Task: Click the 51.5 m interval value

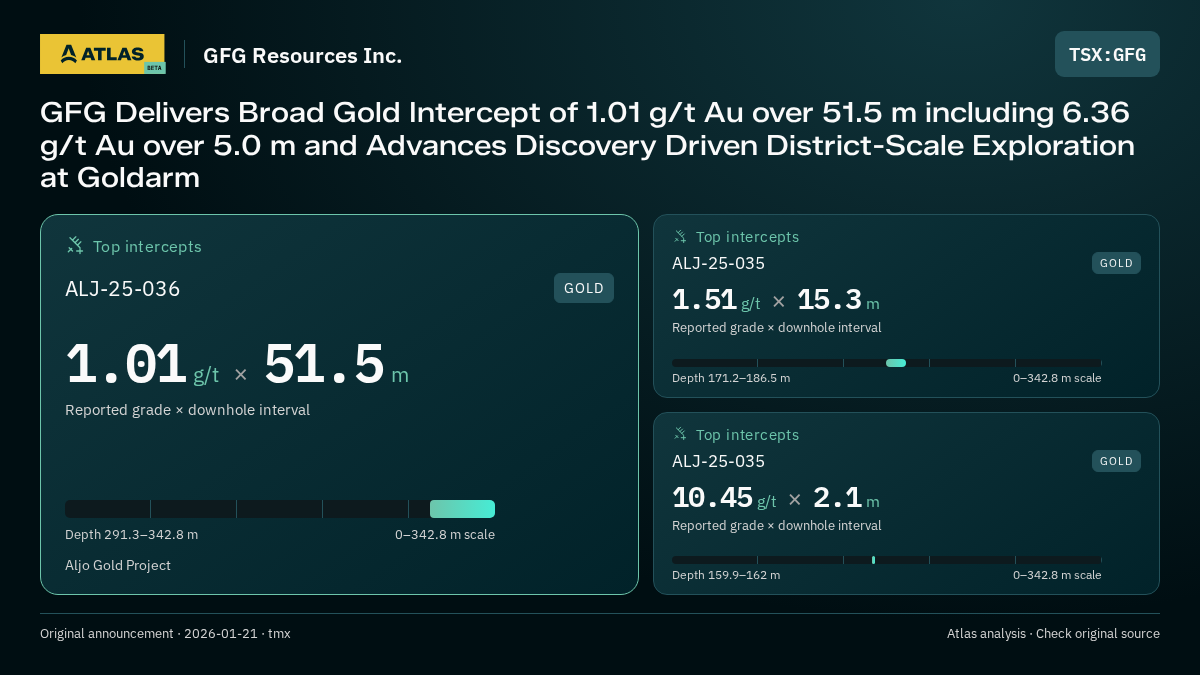Action: tap(337, 366)
